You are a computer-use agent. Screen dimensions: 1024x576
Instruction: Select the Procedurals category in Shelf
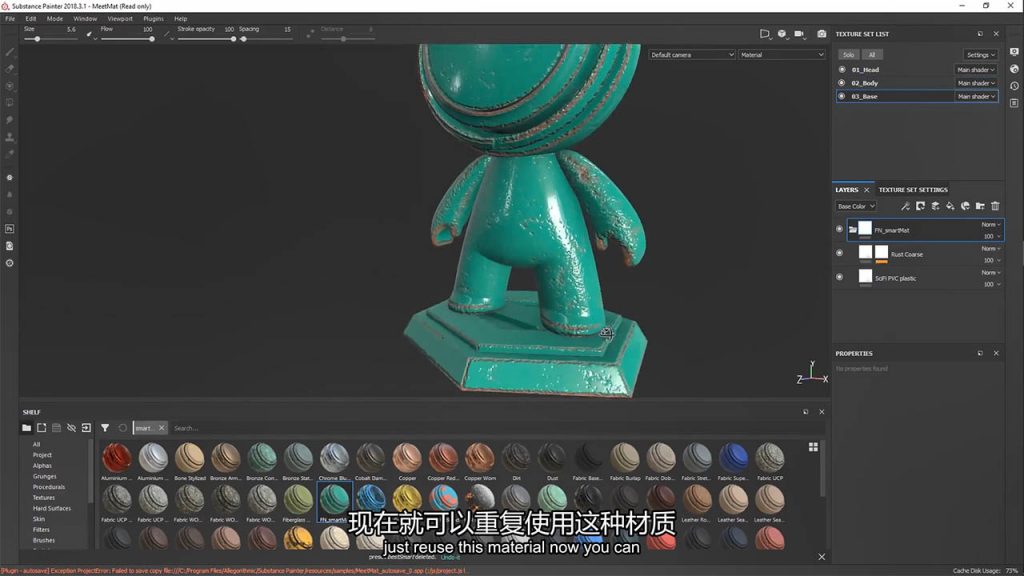click(x=49, y=487)
